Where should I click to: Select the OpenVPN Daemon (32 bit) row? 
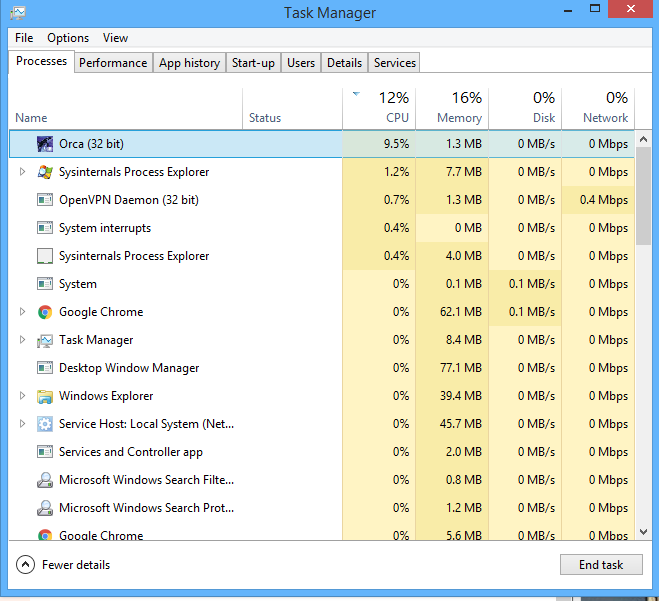pyautogui.click(x=322, y=200)
